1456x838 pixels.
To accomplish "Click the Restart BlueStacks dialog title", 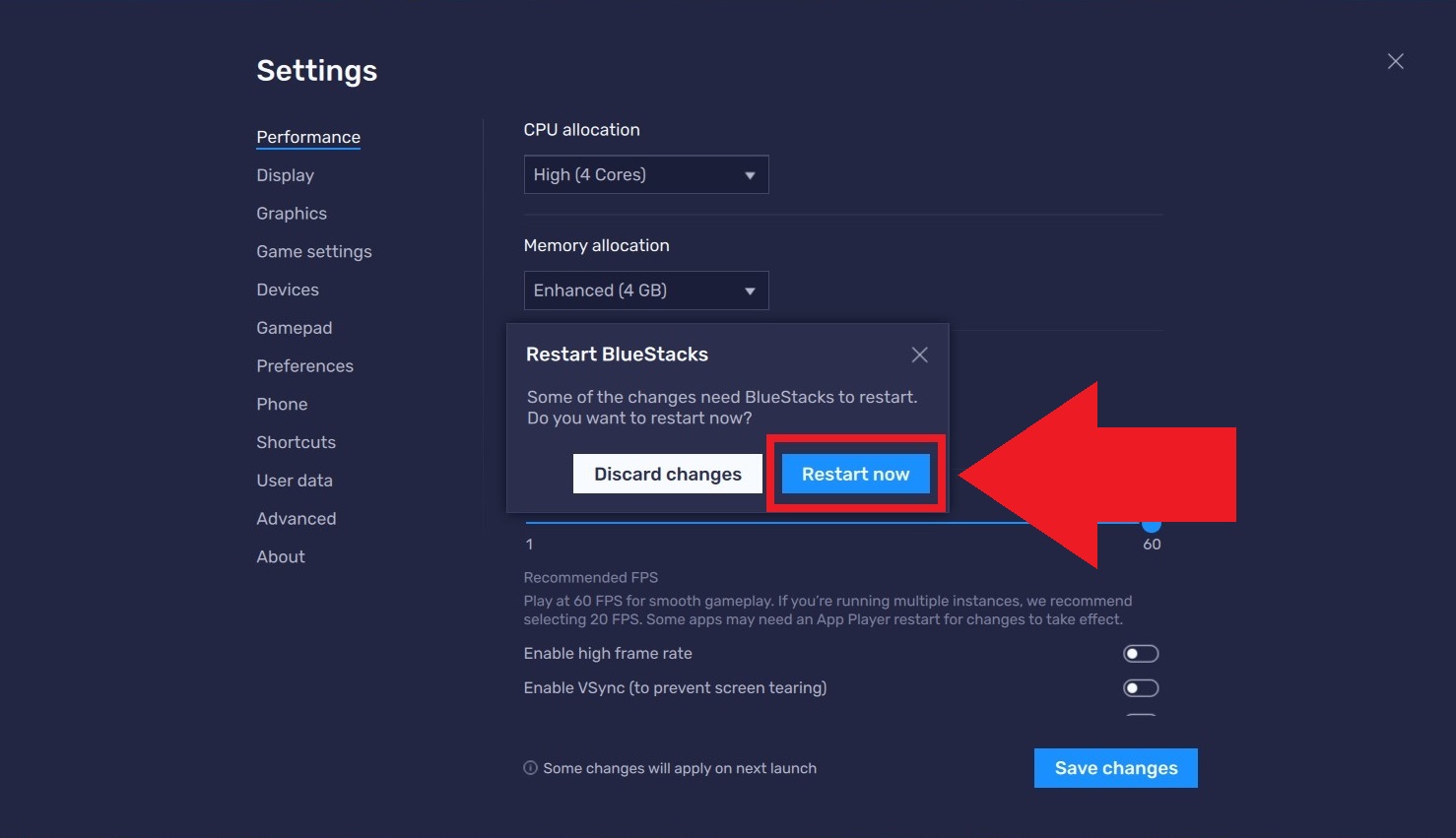I will tap(617, 355).
